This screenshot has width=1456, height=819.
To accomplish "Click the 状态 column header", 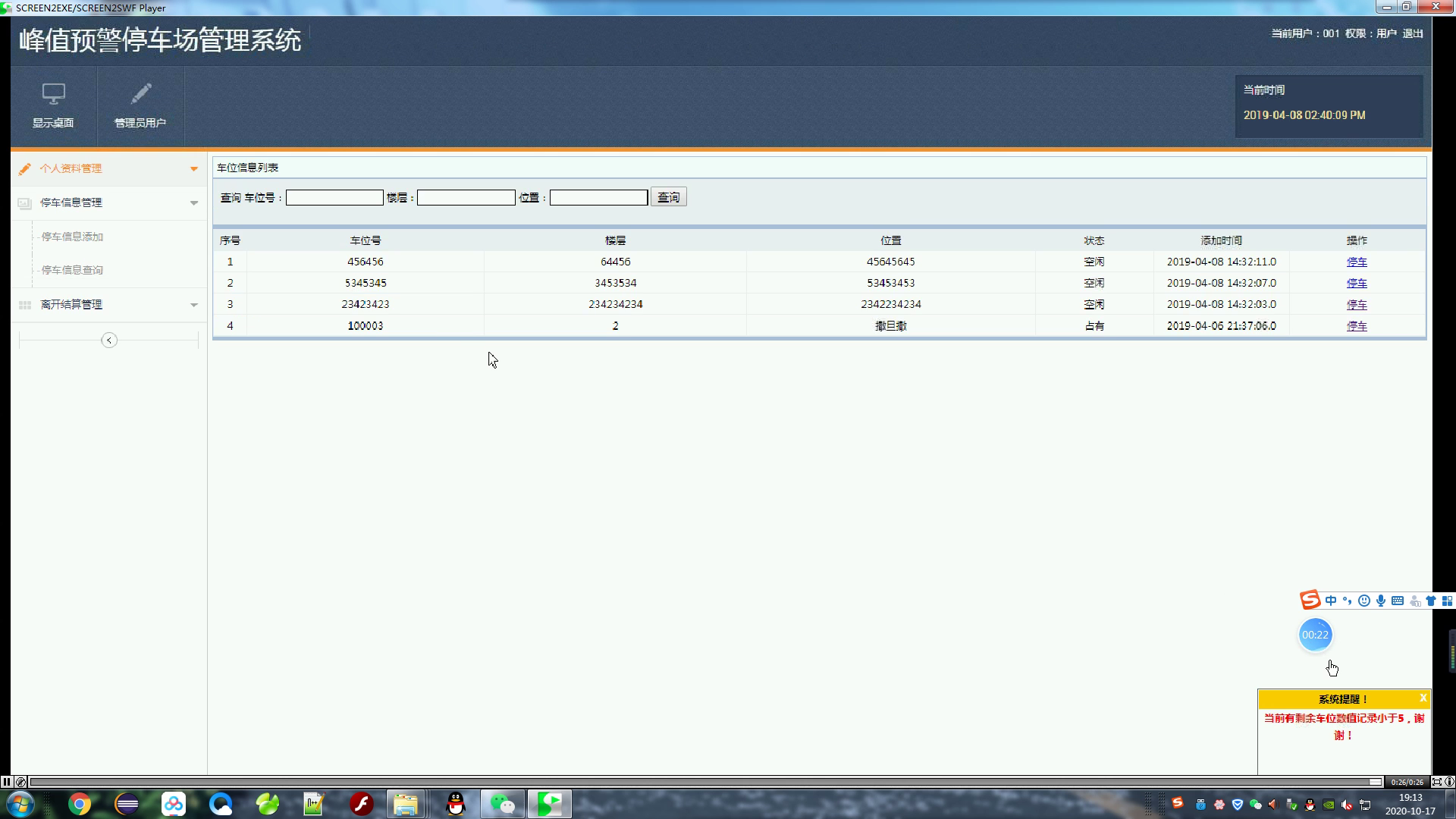I will [x=1094, y=240].
